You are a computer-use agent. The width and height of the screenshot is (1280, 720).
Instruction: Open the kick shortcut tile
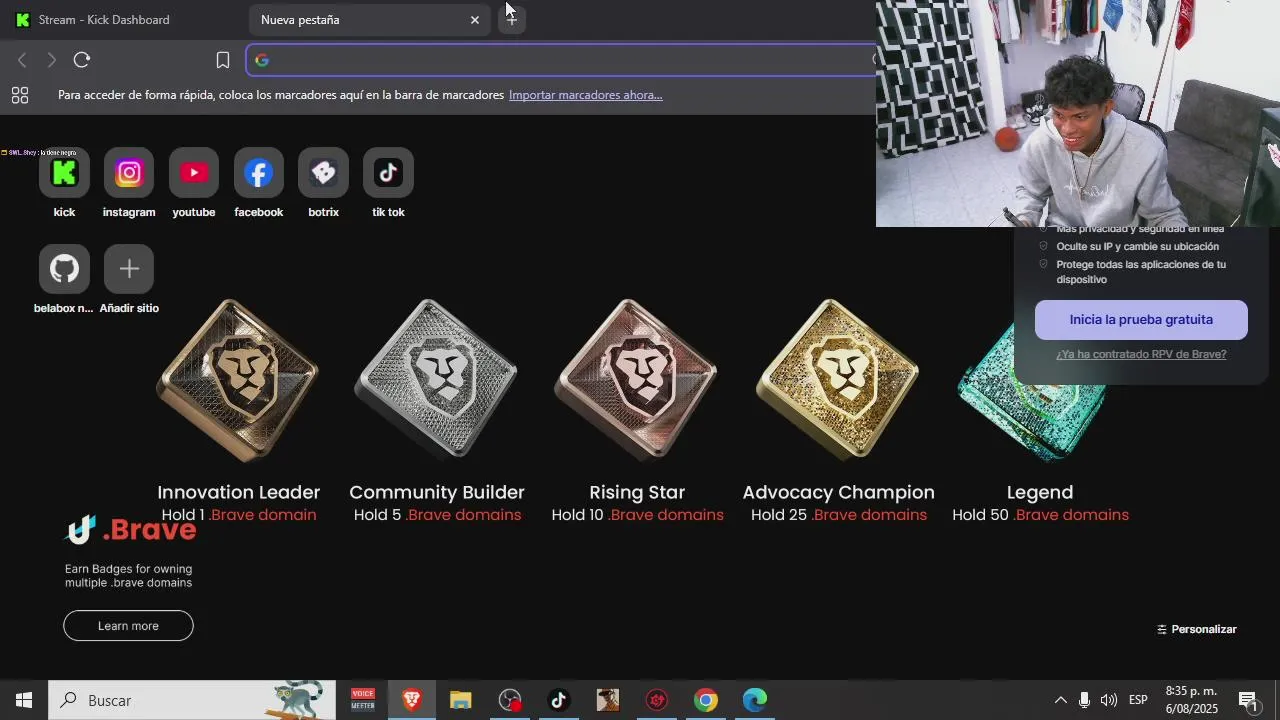64,173
